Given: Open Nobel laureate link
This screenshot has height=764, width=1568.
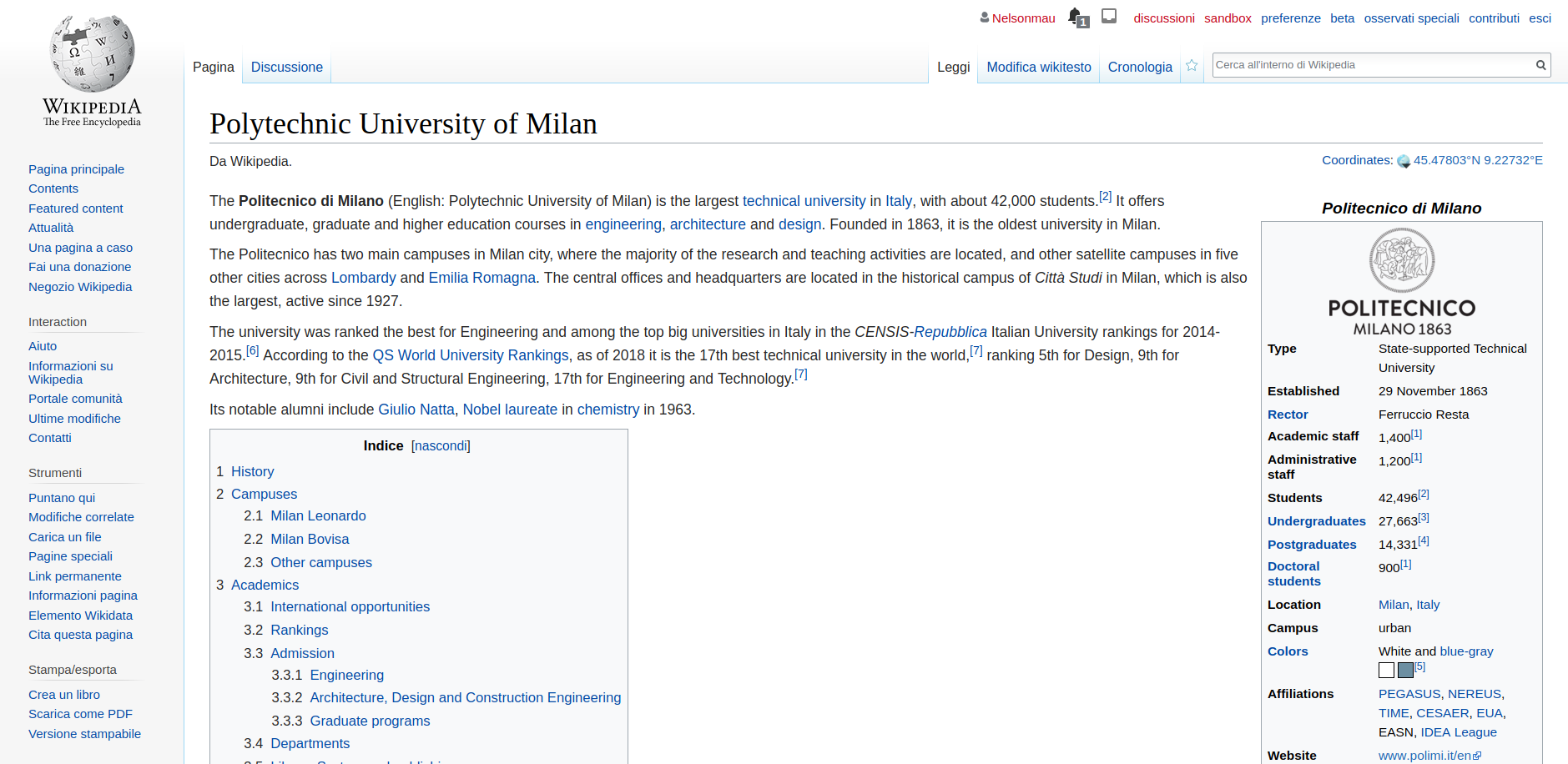Looking at the screenshot, I should point(510,410).
